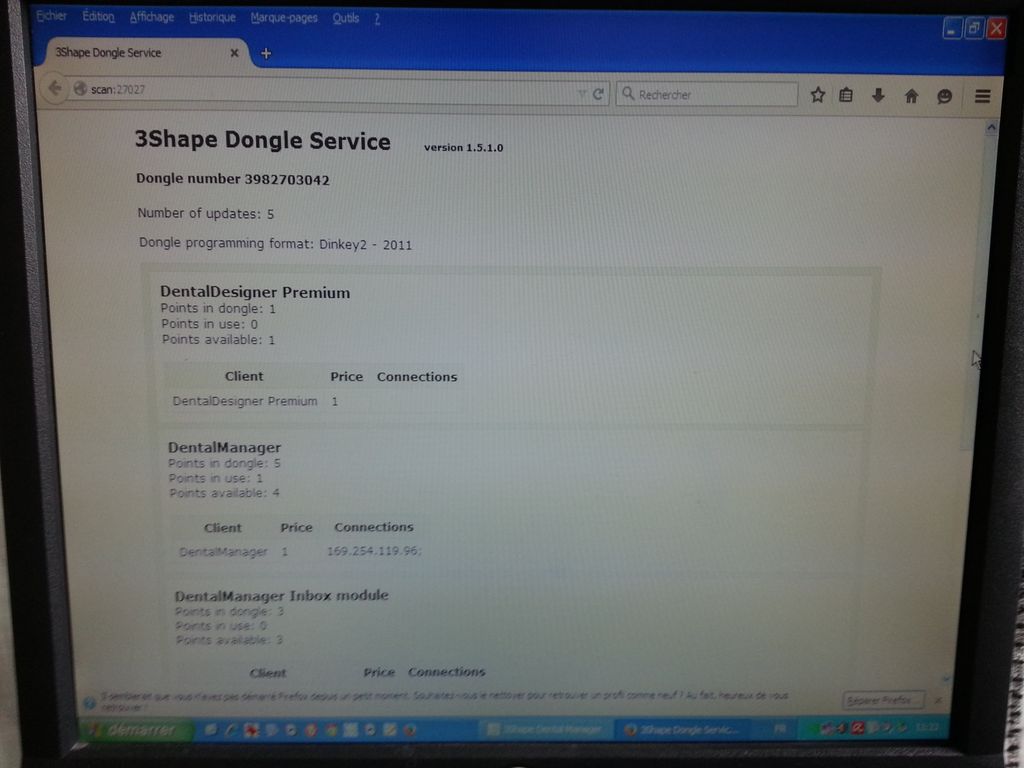
Task: Click Points available: 4 under DentalManager
Action: coord(225,492)
